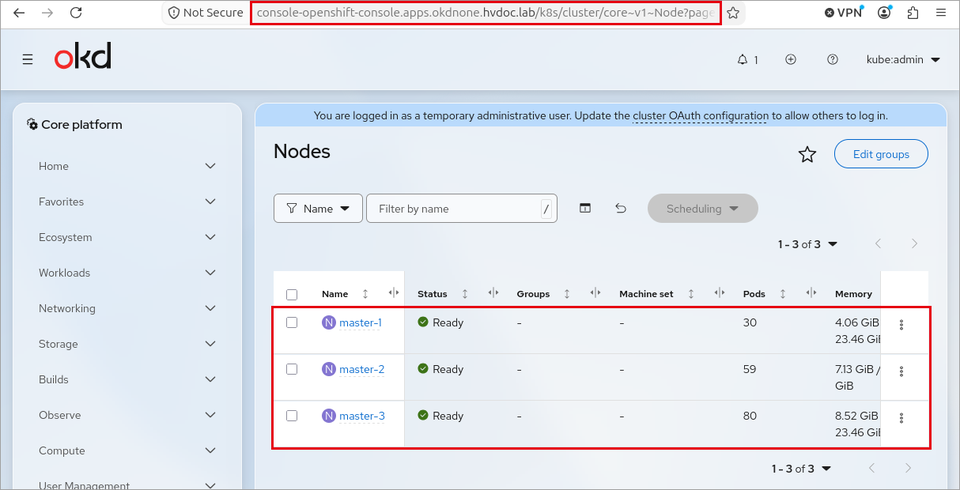The height and width of the screenshot is (490, 960).
Task: Toggle the OKD navigation hamburger menu
Action: [28, 59]
